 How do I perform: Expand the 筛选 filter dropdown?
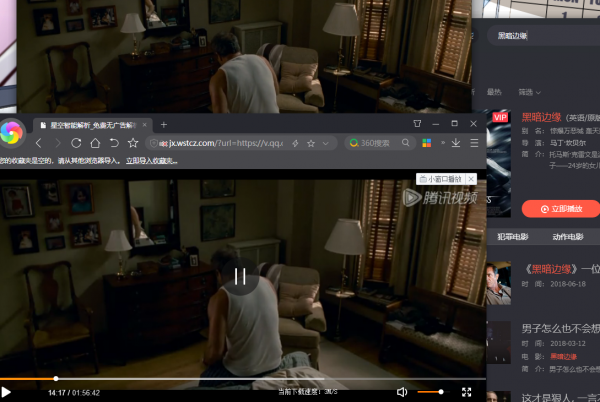[530, 92]
